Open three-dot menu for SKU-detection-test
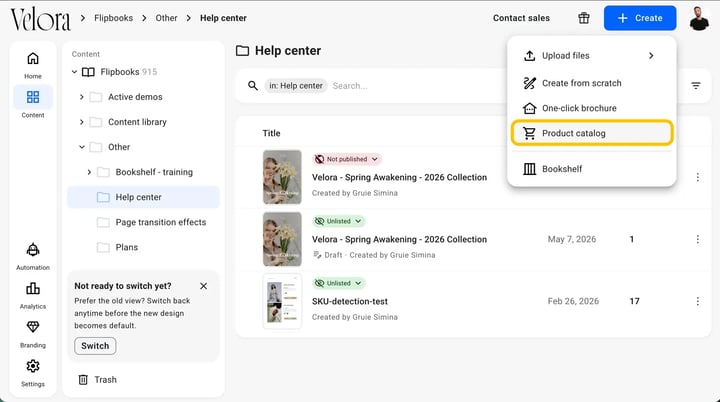 coord(698,301)
